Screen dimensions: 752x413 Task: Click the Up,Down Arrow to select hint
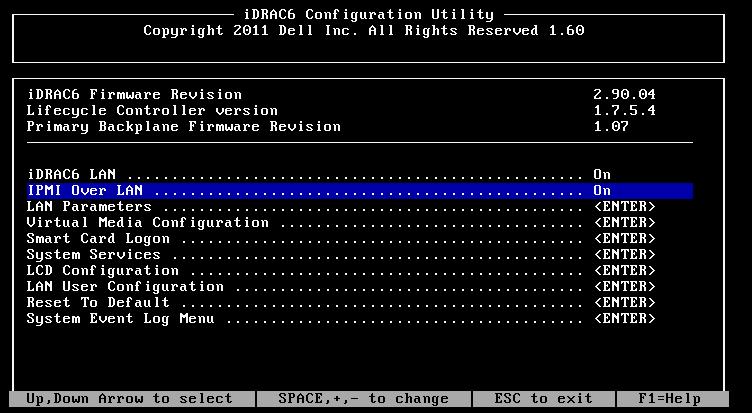pyautogui.click(x=129, y=399)
